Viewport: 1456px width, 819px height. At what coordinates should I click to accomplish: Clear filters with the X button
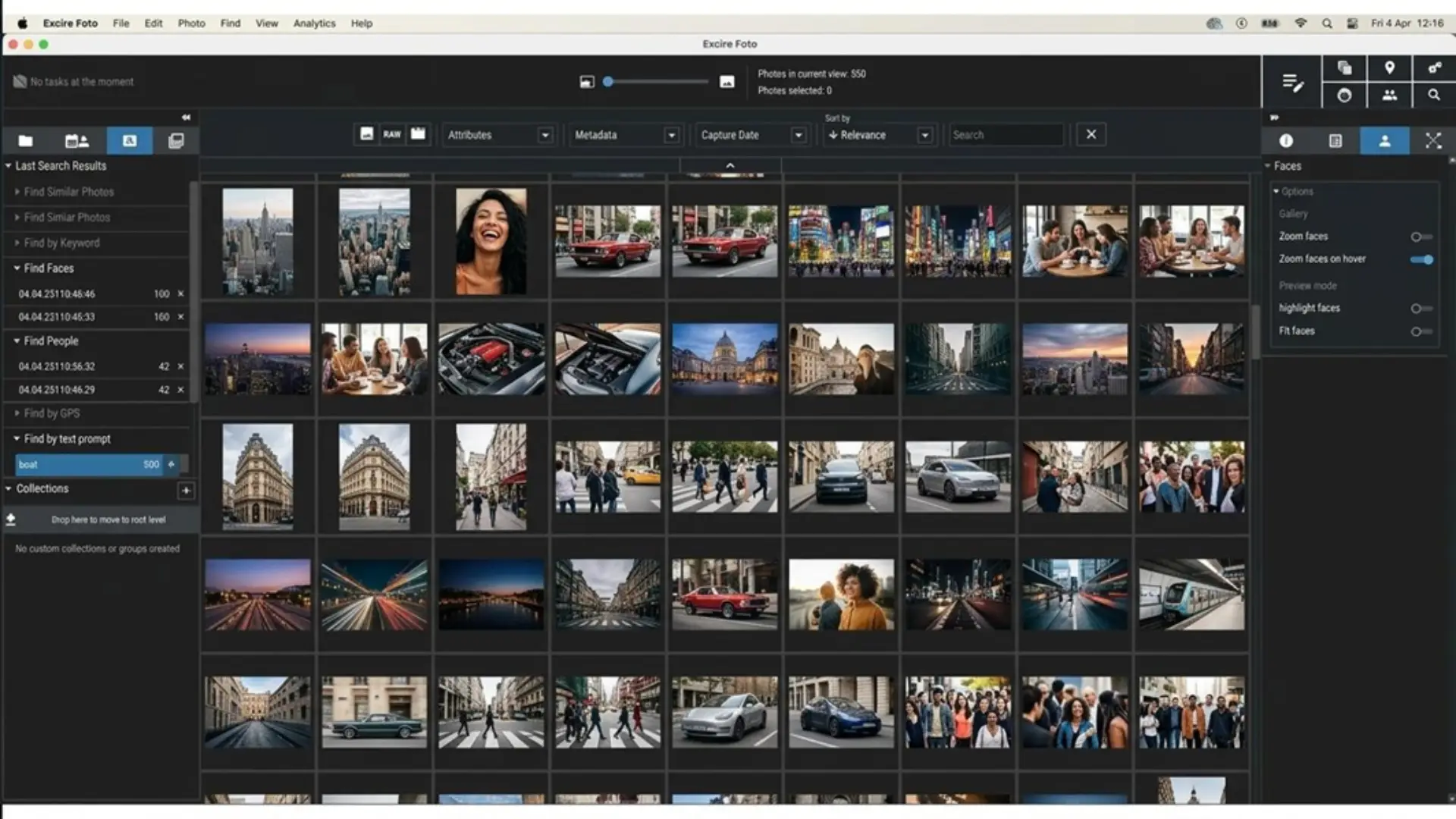pos(1090,134)
